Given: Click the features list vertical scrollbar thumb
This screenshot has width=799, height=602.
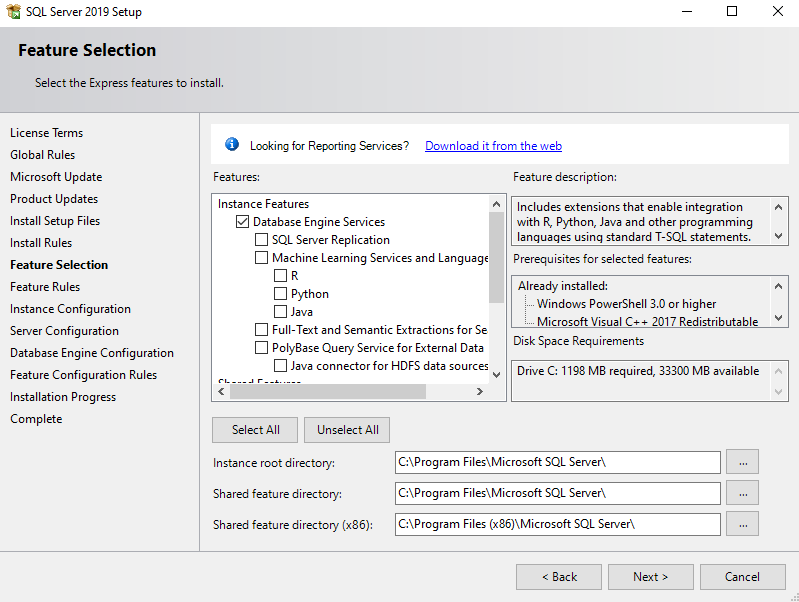Looking at the screenshot, I should (496, 257).
